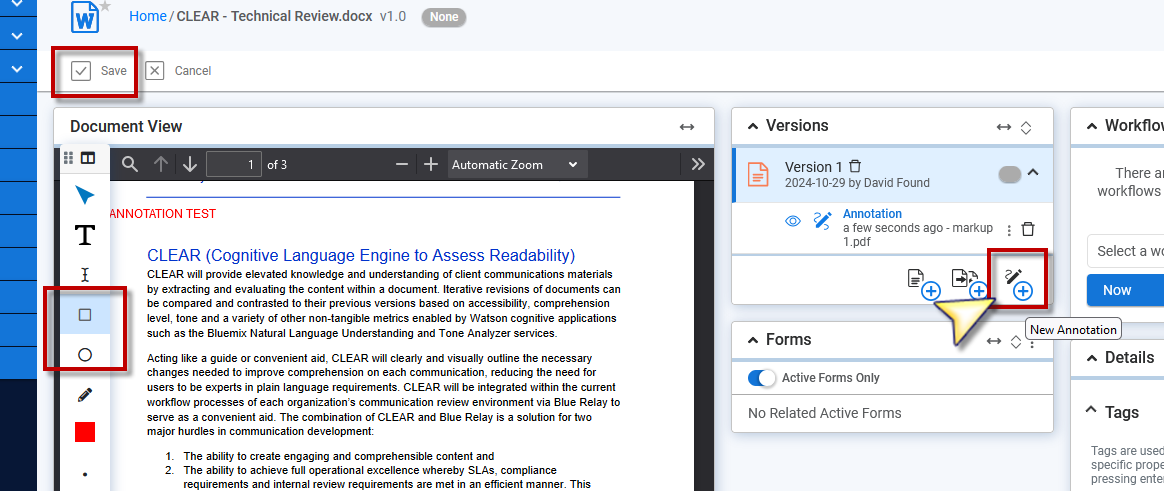Delete the annotation using its trash icon
This screenshot has width=1164, height=491.
[x=1027, y=229]
